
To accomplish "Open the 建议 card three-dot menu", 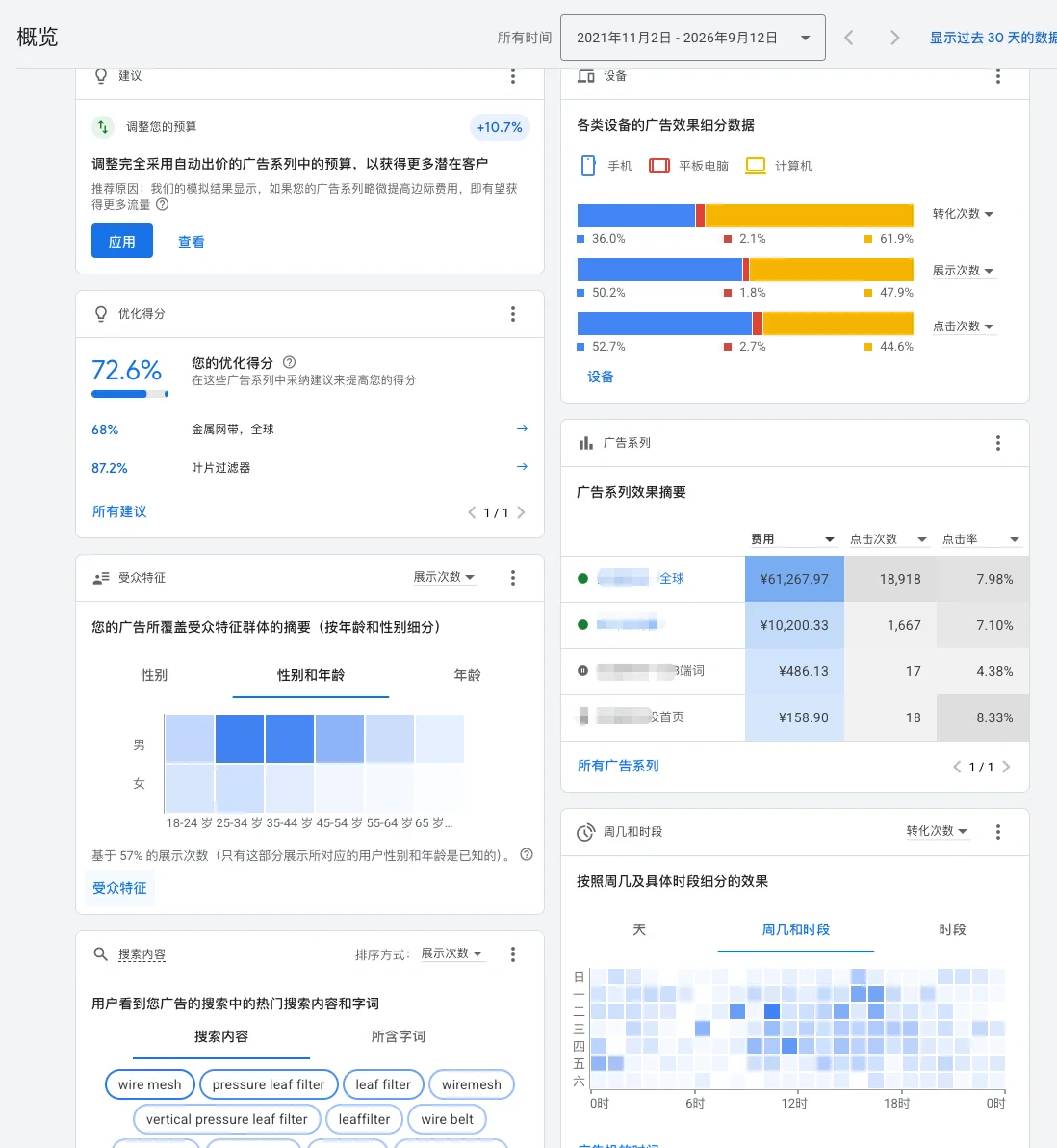I will click(512, 76).
